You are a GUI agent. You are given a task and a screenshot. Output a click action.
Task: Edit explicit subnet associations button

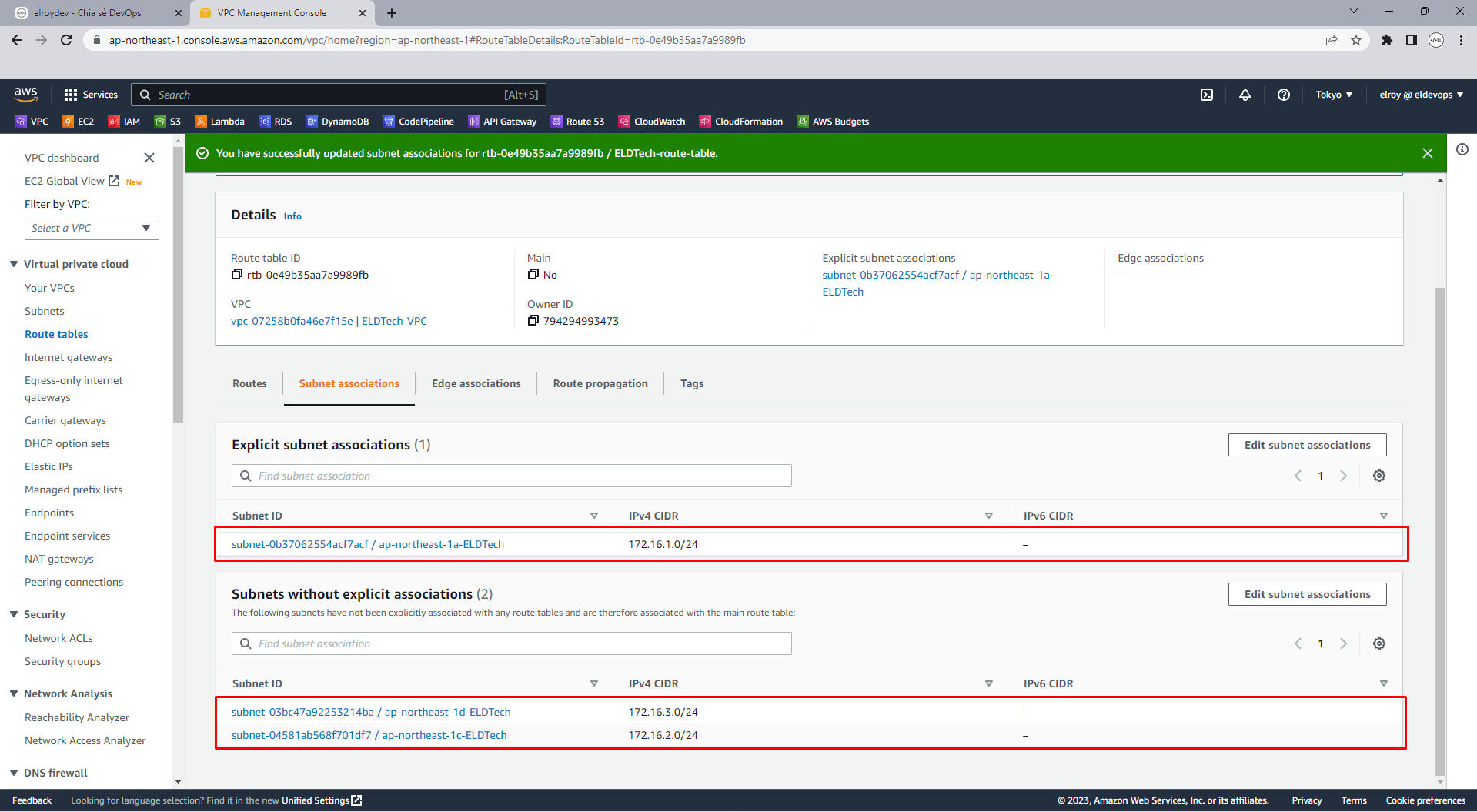point(1307,445)
